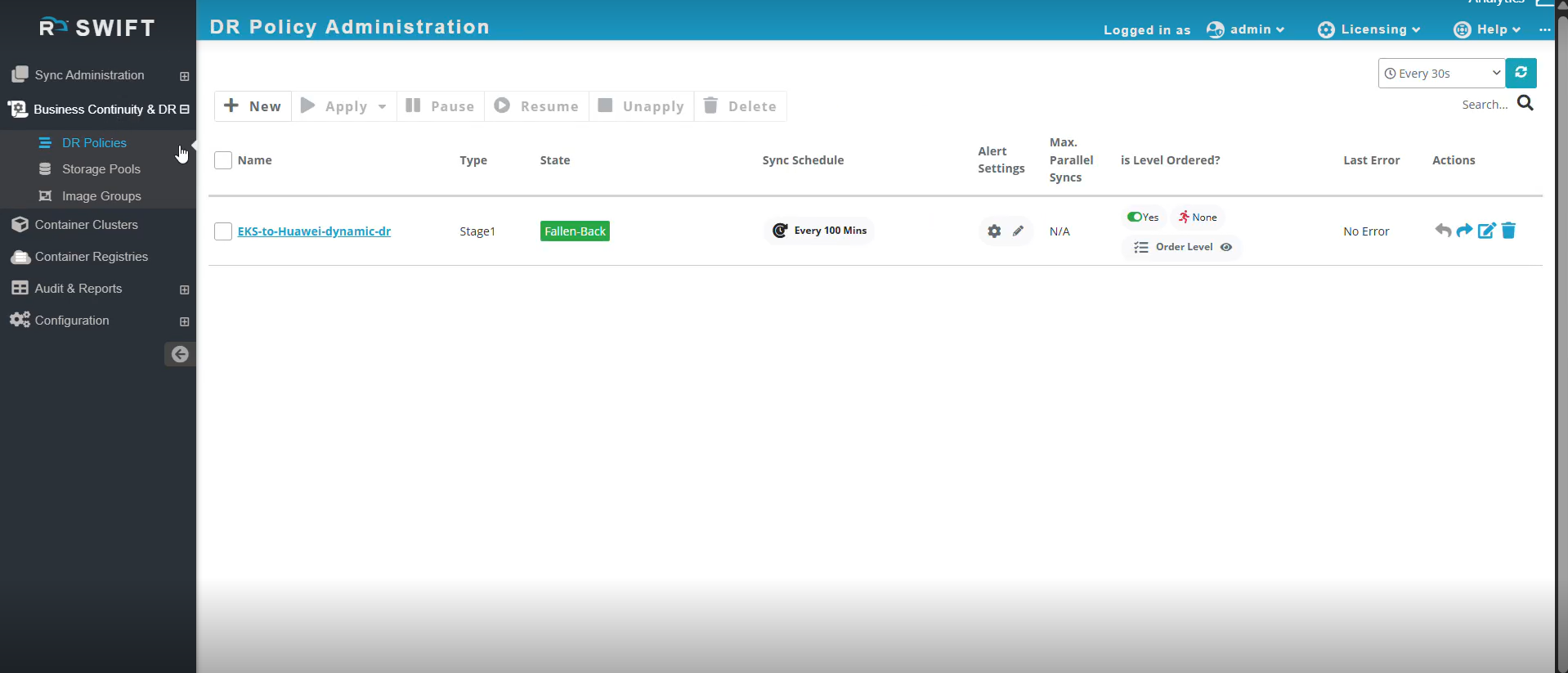The width and height of the screenshot is (1568, 673).
Task: Click the failover forward arrow icon
Action: 1464,231
